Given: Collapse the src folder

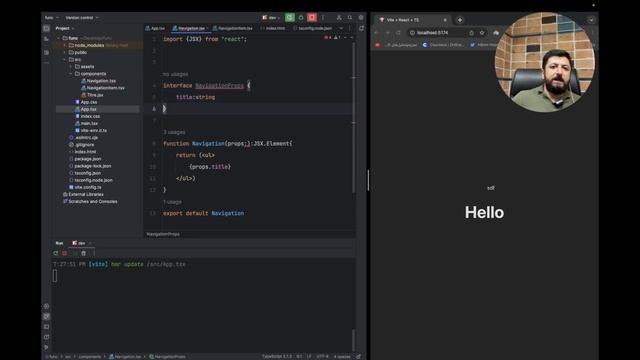Looking at the screenshot, I should (65, 60).
